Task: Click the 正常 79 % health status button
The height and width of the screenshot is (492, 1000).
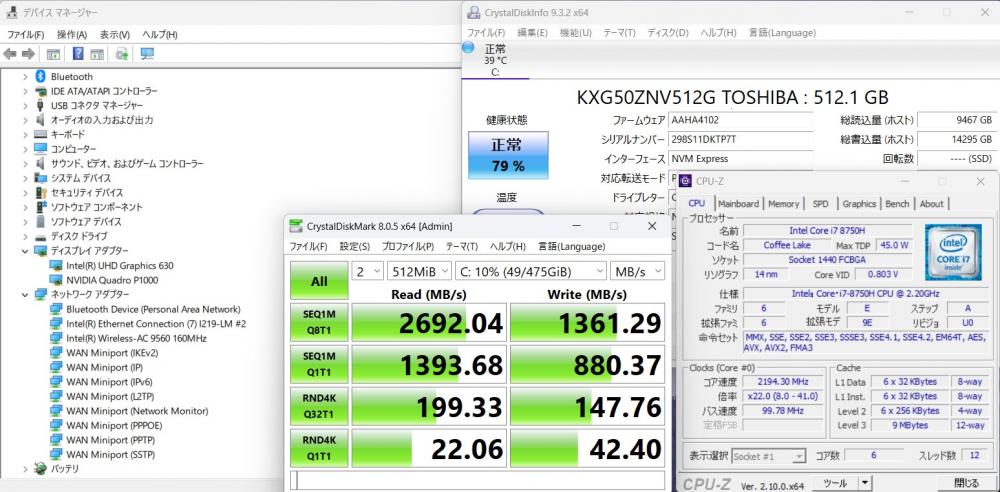Action: [x=508, y=155]
